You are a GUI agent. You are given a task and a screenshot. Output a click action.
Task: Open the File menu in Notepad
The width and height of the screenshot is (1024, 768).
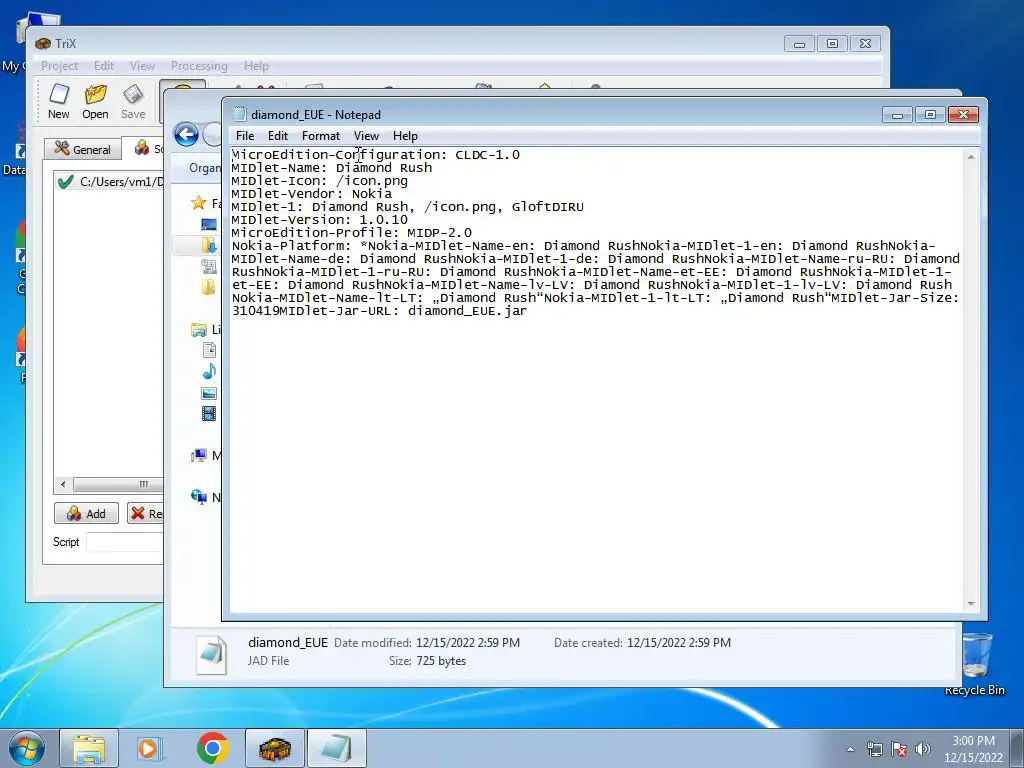point(245,136)
